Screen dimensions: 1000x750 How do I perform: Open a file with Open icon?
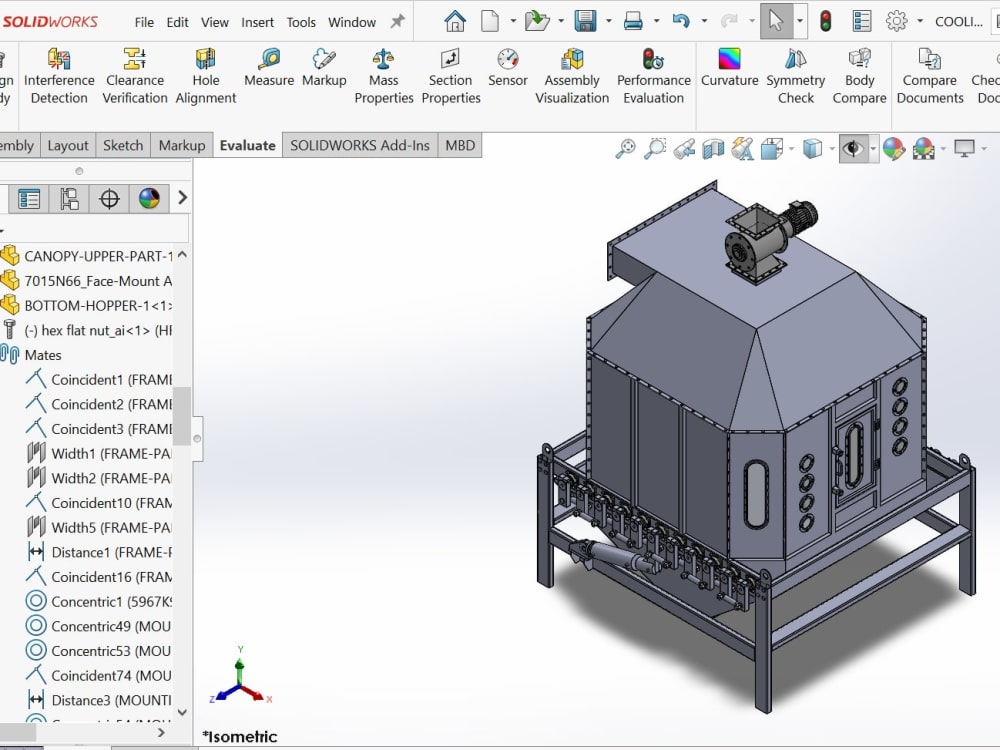click(x=537, y=21)
